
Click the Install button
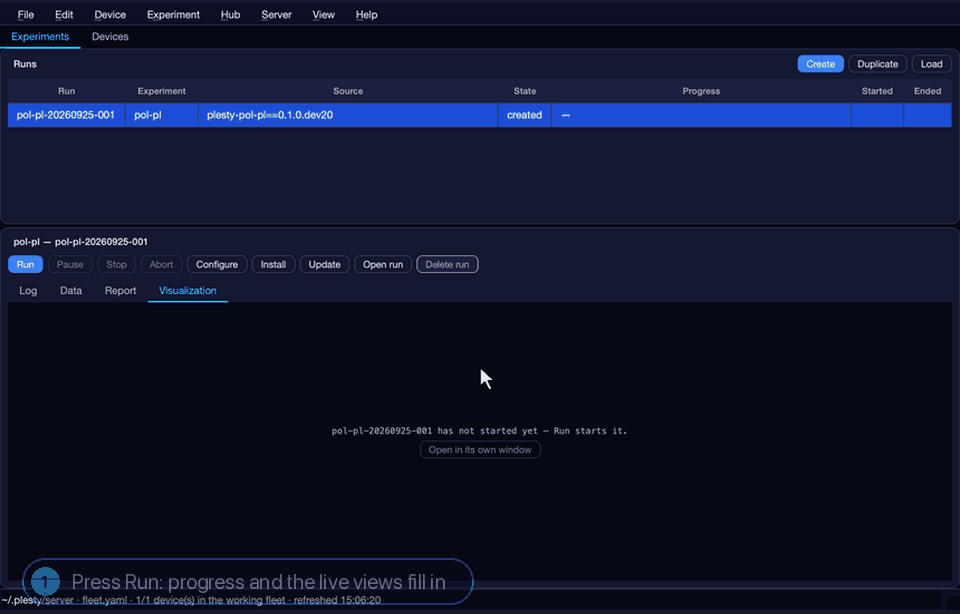coord(273,264)
